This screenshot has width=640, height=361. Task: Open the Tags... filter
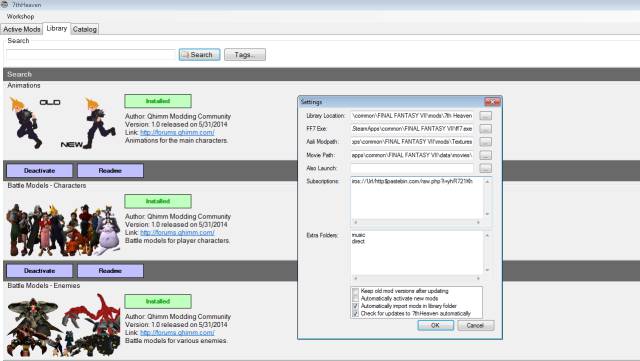click(x=244, y=55)
